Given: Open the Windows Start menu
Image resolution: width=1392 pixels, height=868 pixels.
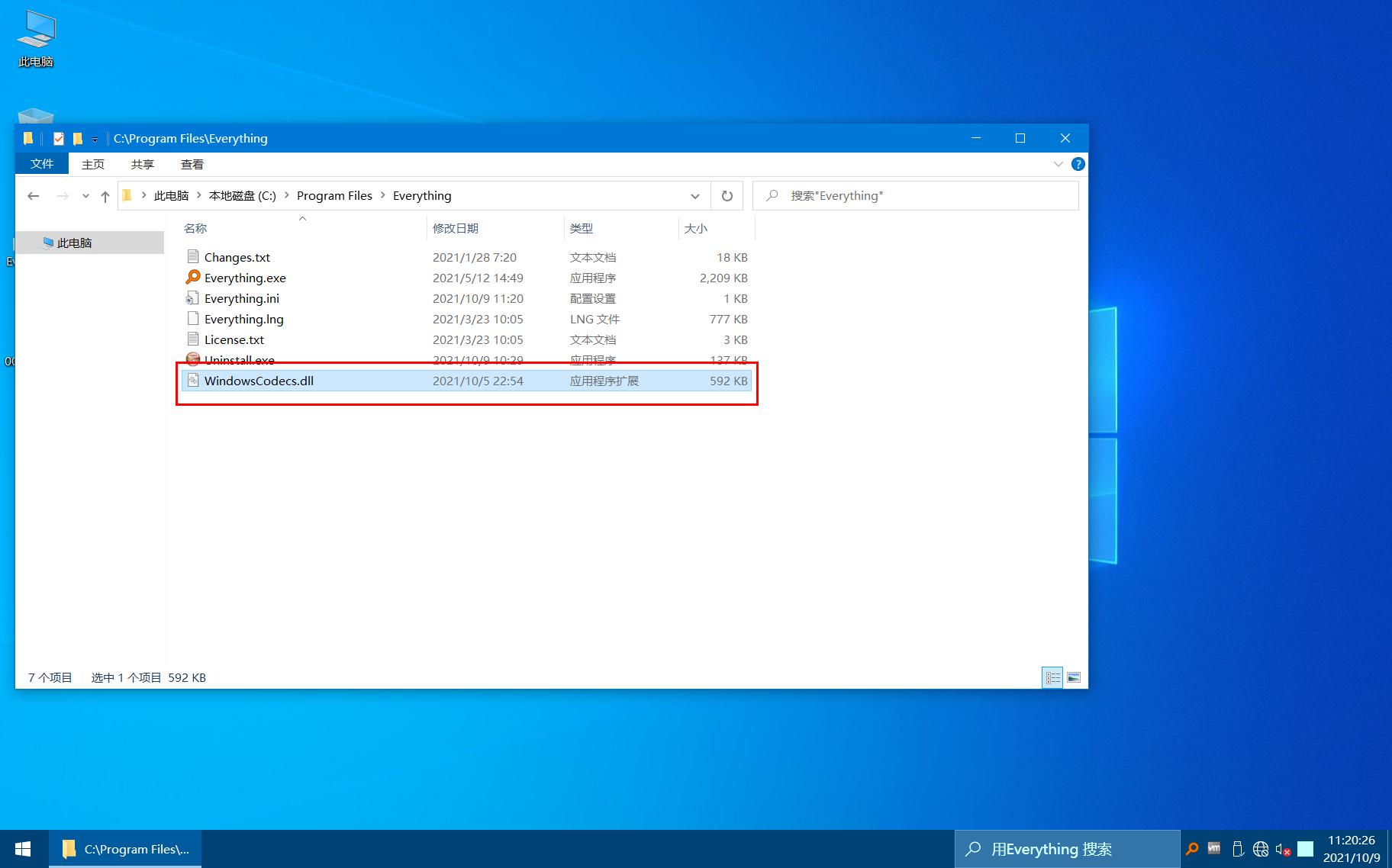Looking at the screenshot, I should [23, 849].
